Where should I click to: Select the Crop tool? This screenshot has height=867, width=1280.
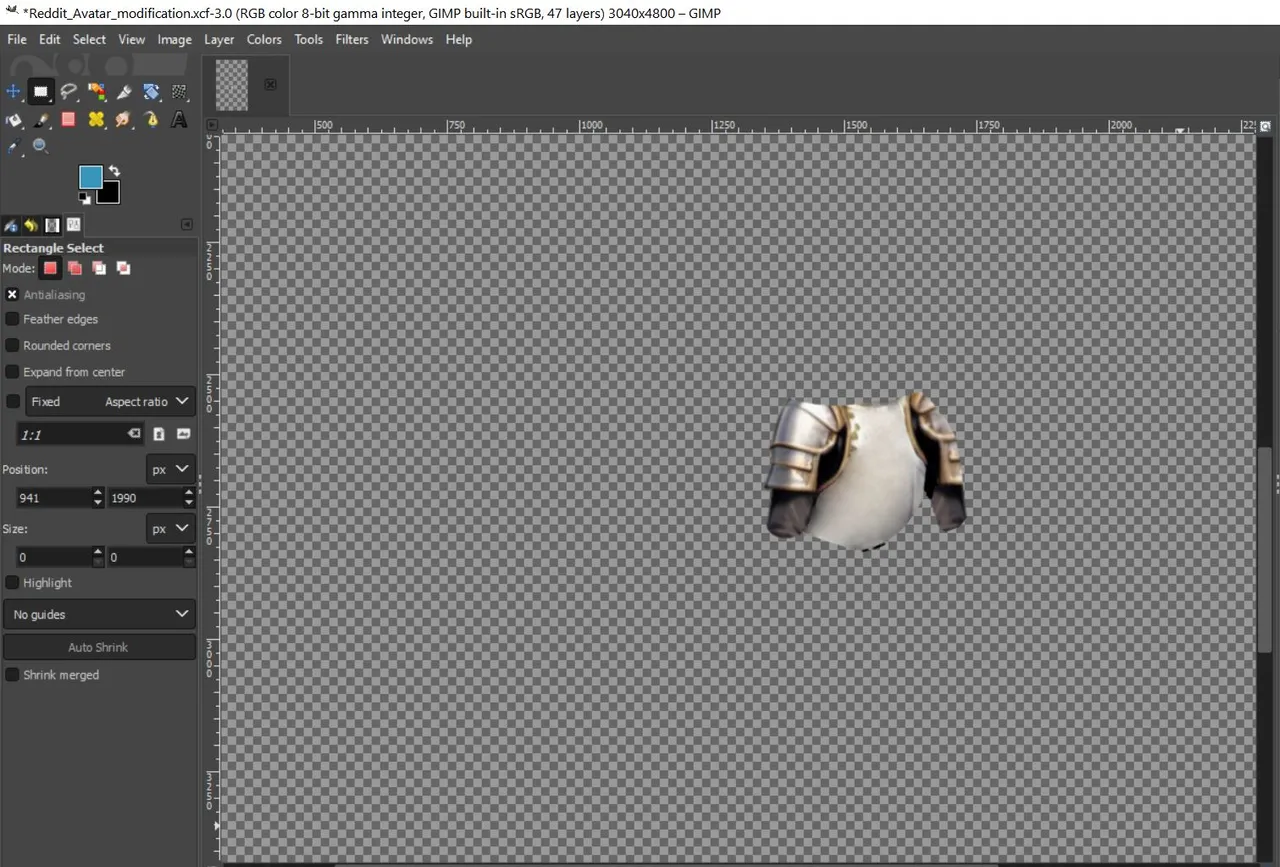(124, 92)
